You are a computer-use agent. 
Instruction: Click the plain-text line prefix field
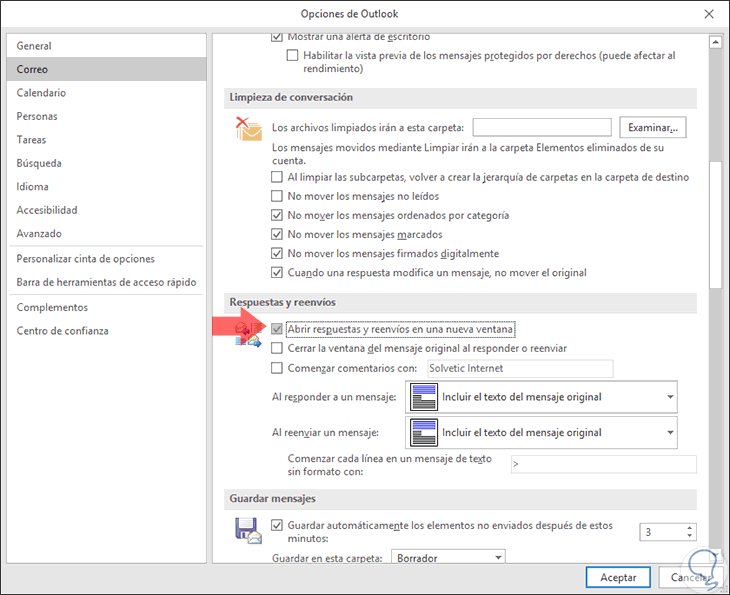click(x=603, y=464)
